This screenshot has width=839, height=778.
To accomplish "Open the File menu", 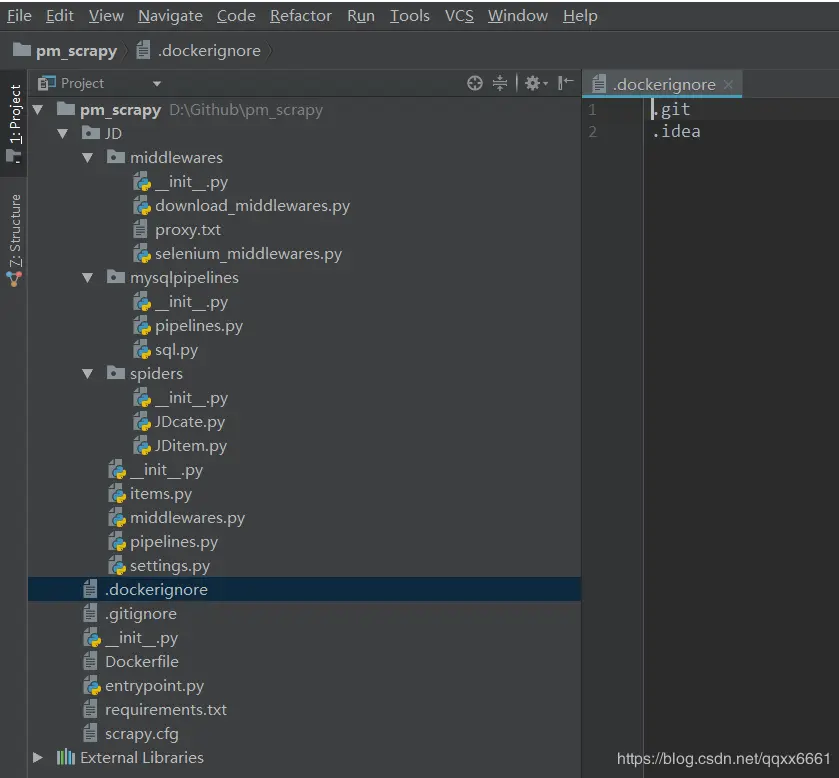I will (x=19, y=16).
